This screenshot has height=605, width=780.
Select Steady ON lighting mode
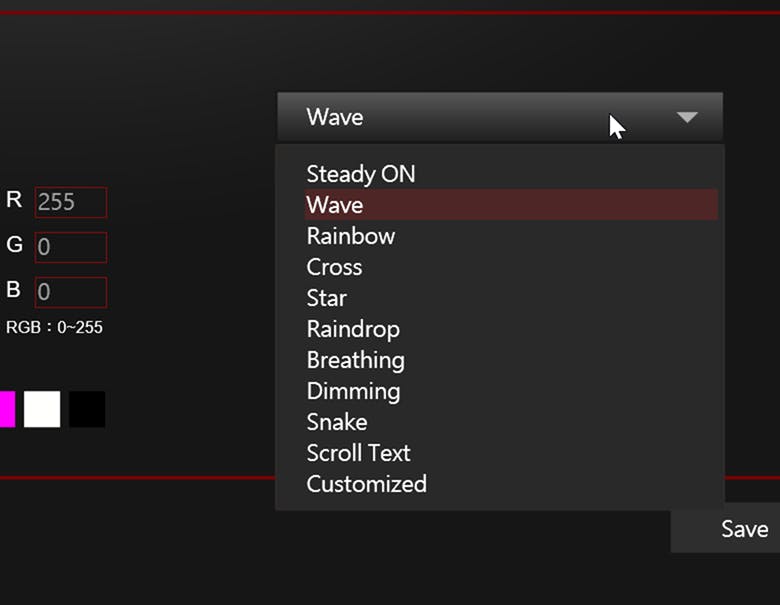[x=511, y=174]
